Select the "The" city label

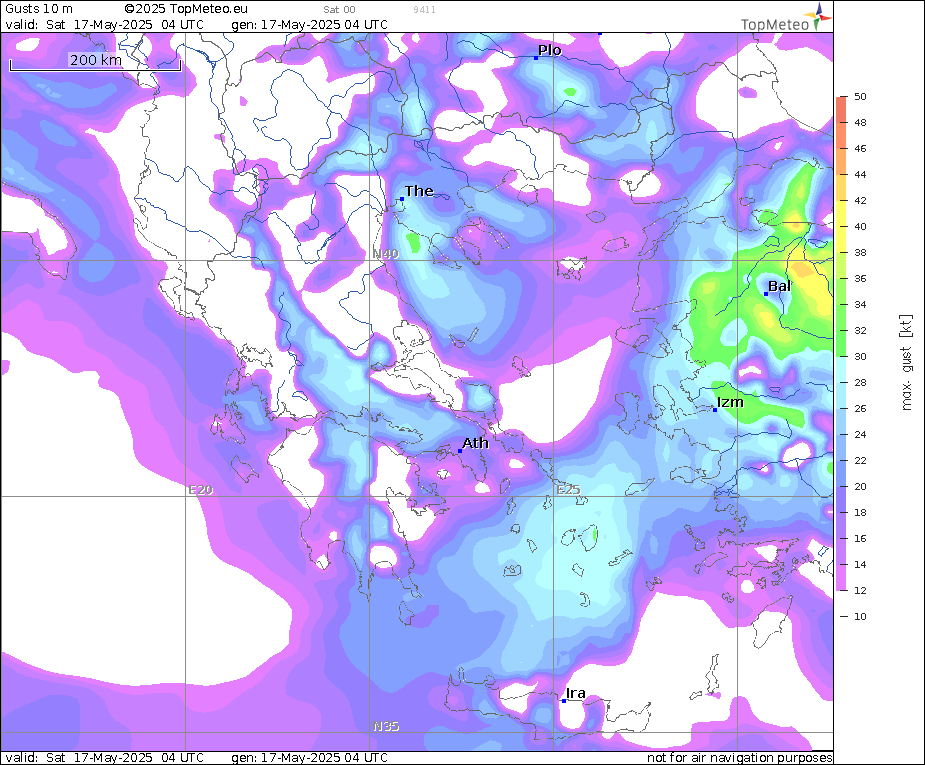point(419,191)
